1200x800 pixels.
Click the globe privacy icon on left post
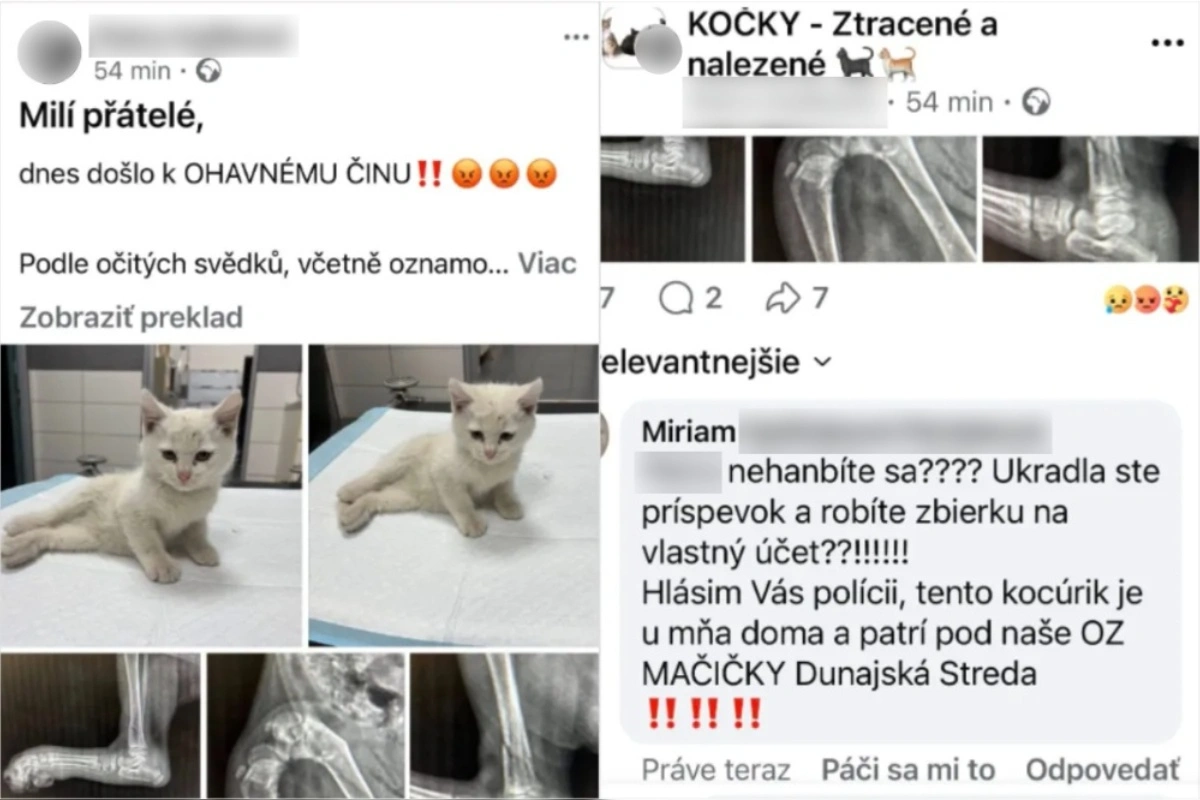click(x=209, y=71)
